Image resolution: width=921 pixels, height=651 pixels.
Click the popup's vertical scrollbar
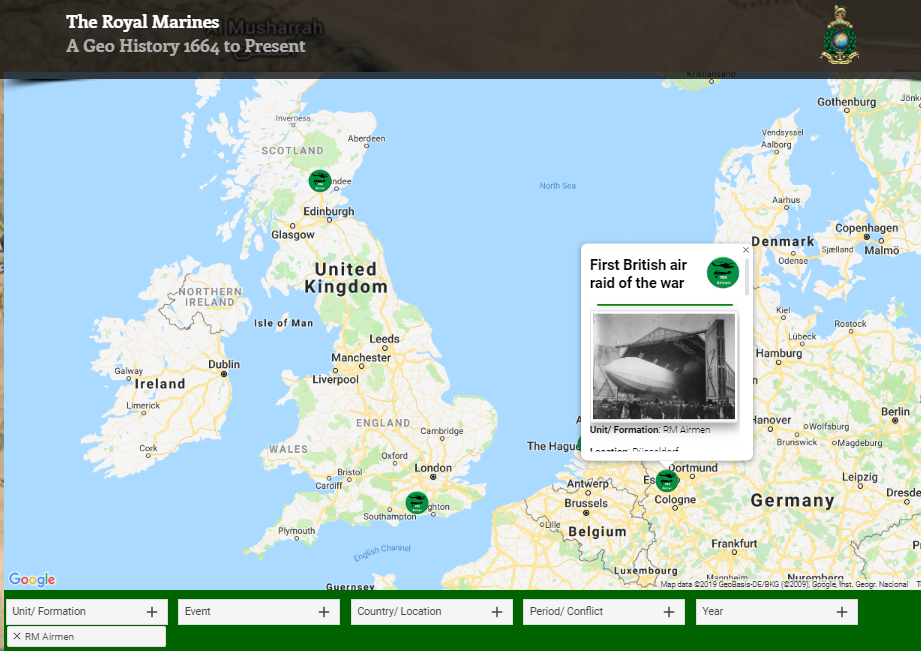click(747, 277)
